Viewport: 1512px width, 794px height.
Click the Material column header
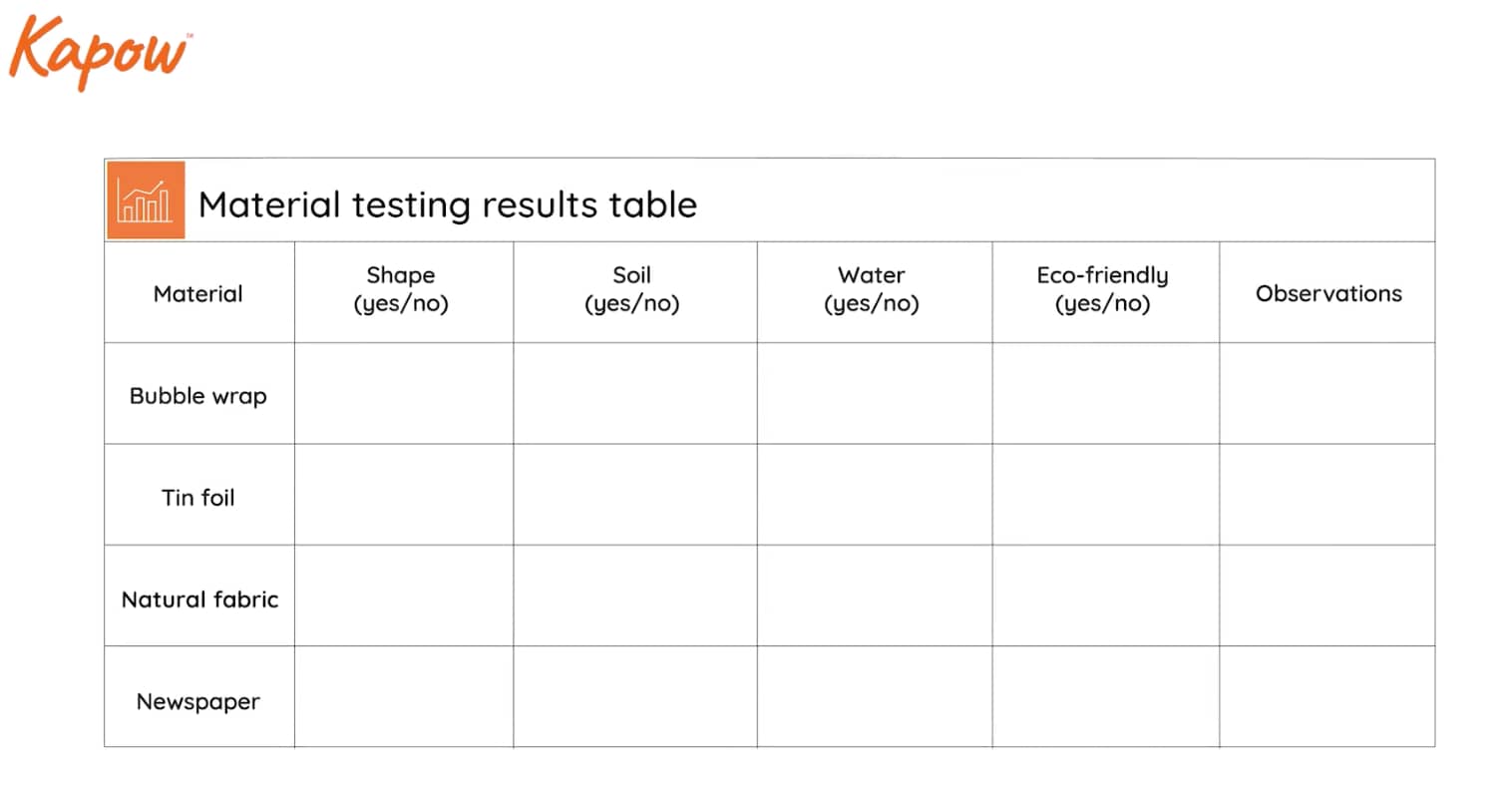(x=198, y=293)
